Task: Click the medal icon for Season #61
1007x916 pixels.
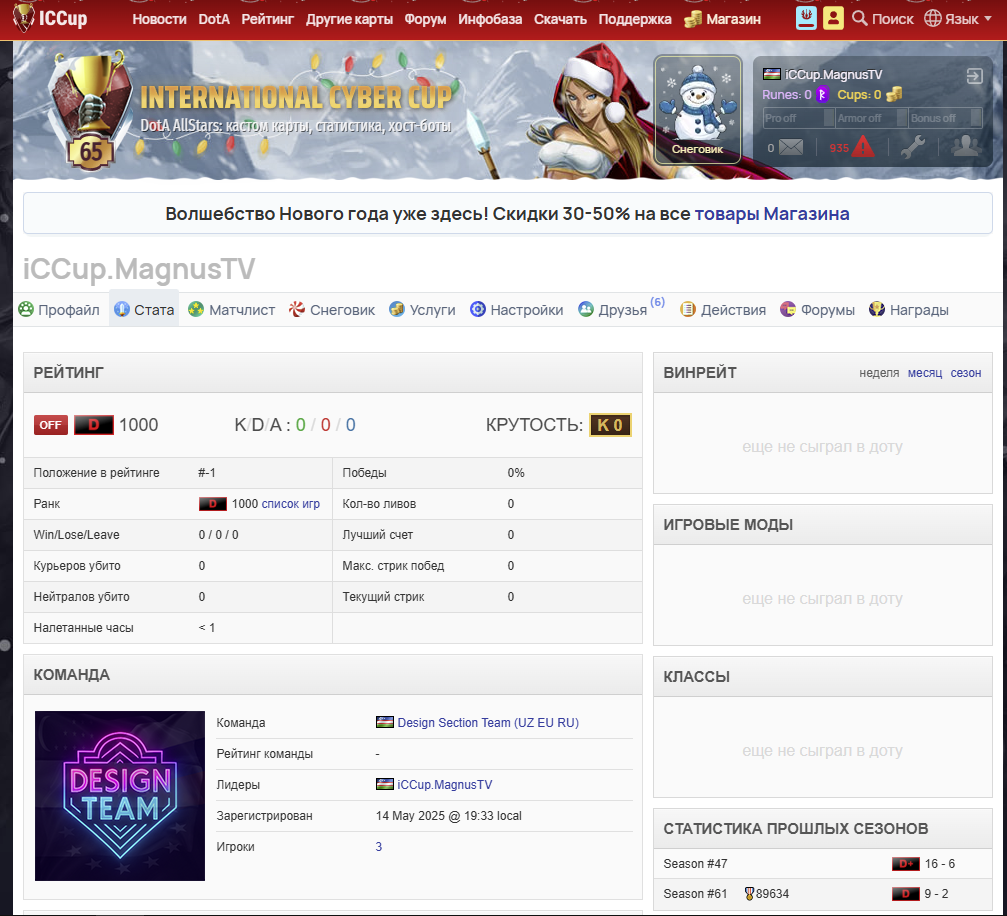Action: pos(749,894)
